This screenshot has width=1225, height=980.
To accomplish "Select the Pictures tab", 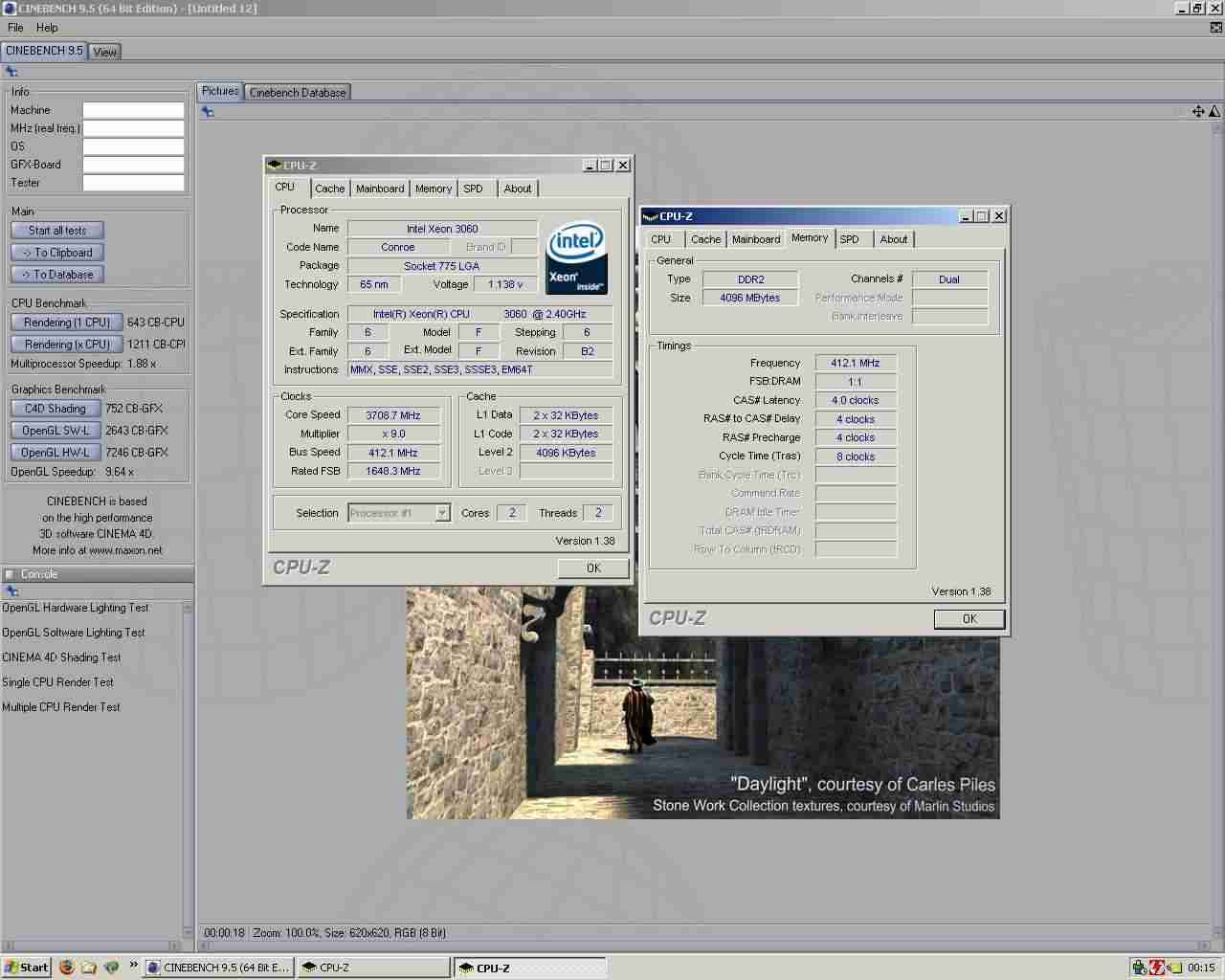I will coord(220,91).
